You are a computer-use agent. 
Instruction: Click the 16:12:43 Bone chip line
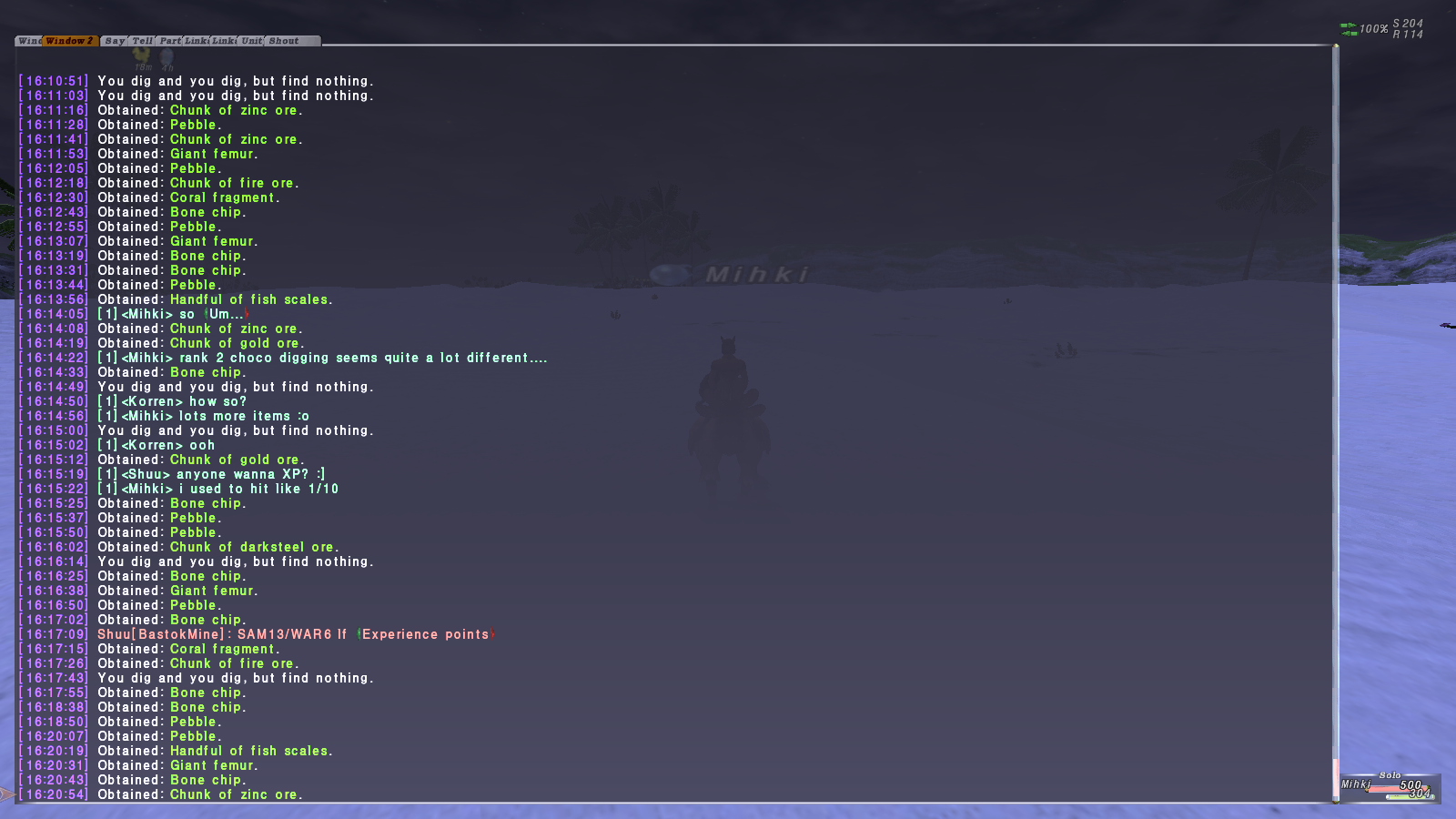132,212
